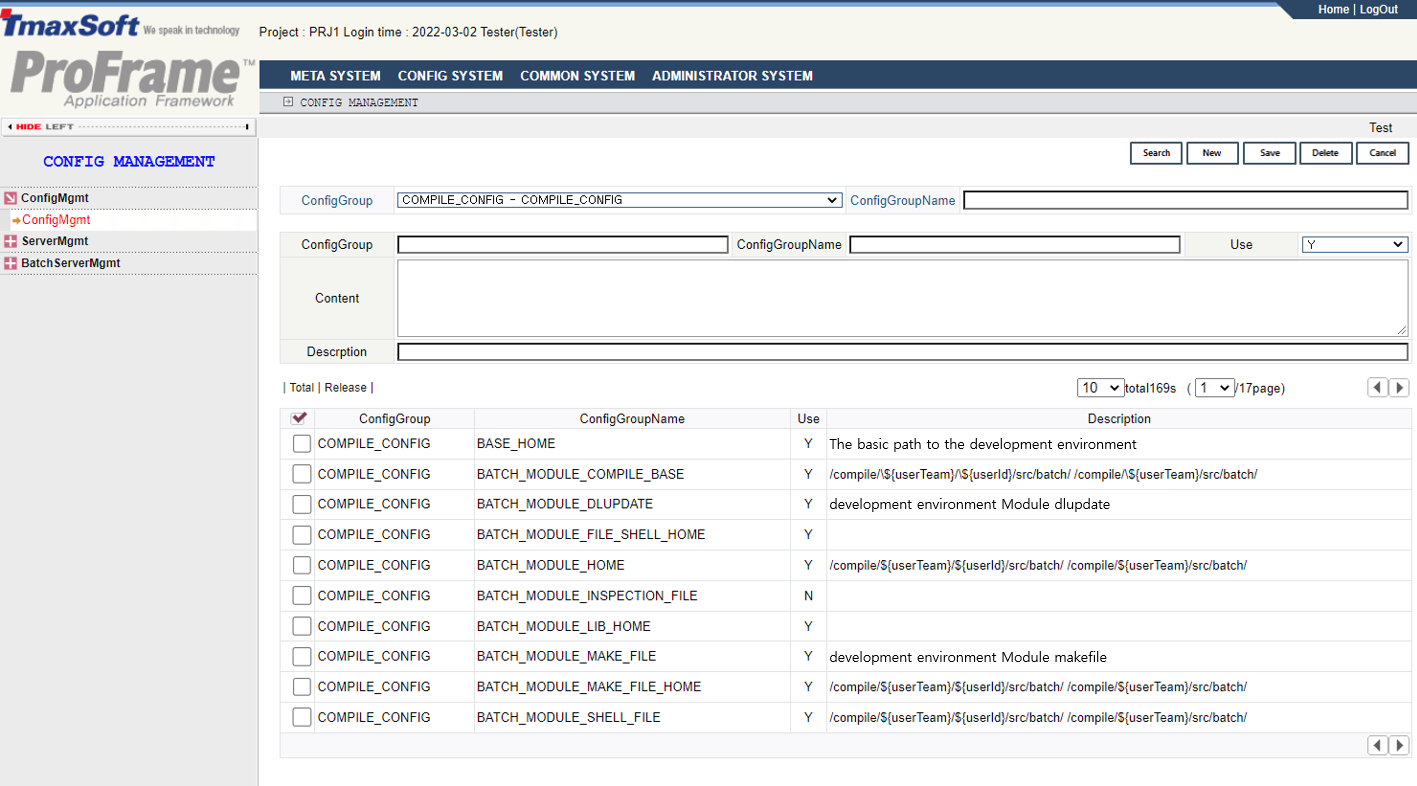Open the rows-per-page dropdown showing 10

(x=1099, y=387)
